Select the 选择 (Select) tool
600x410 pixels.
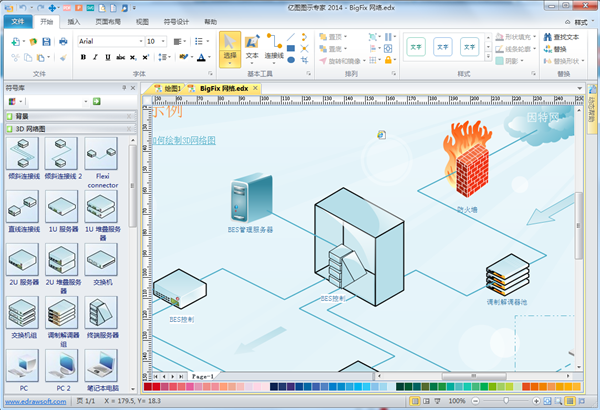click(x=228, y=48)
